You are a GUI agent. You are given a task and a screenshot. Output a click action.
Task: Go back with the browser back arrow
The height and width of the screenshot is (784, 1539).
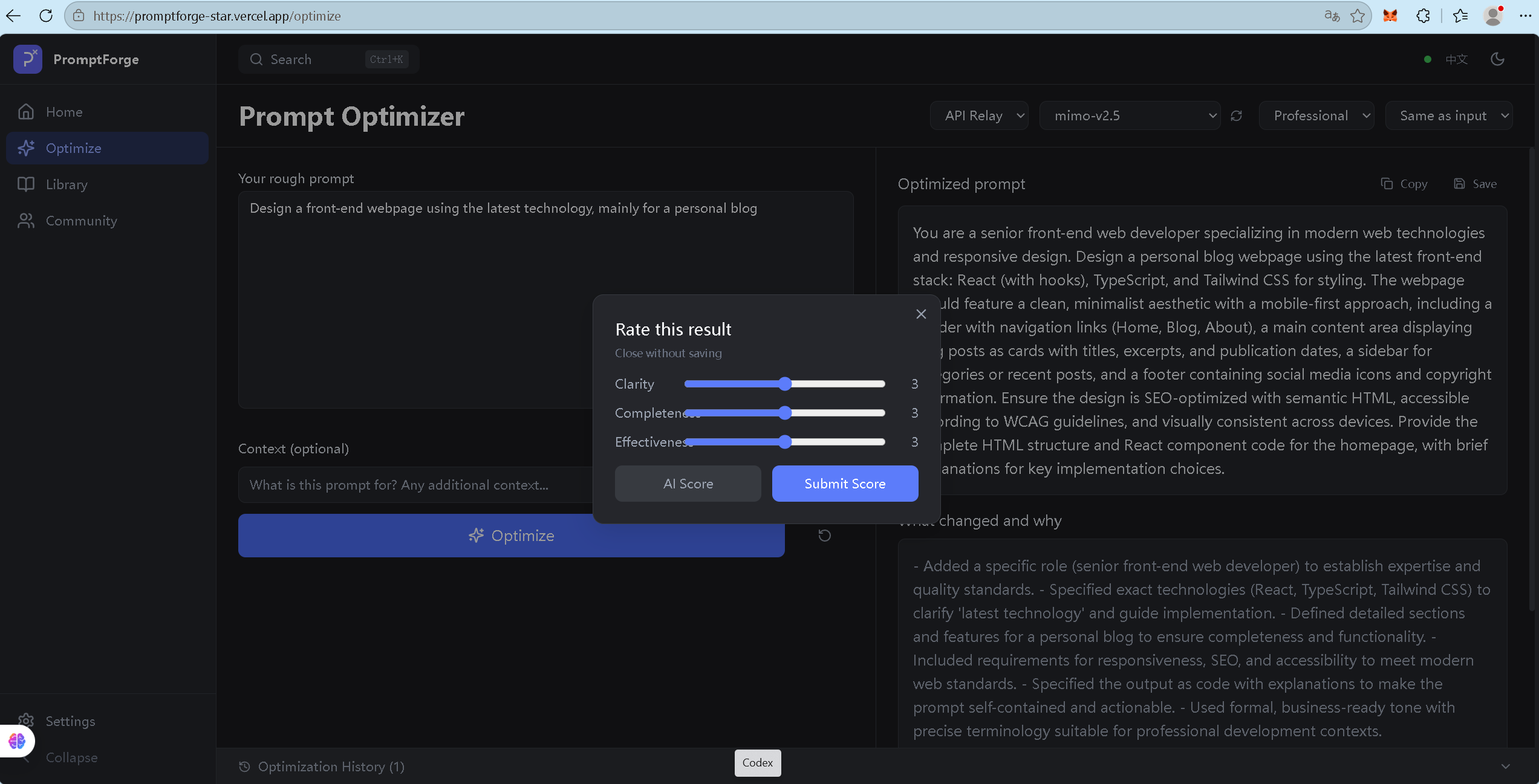(x=14, y=16)
